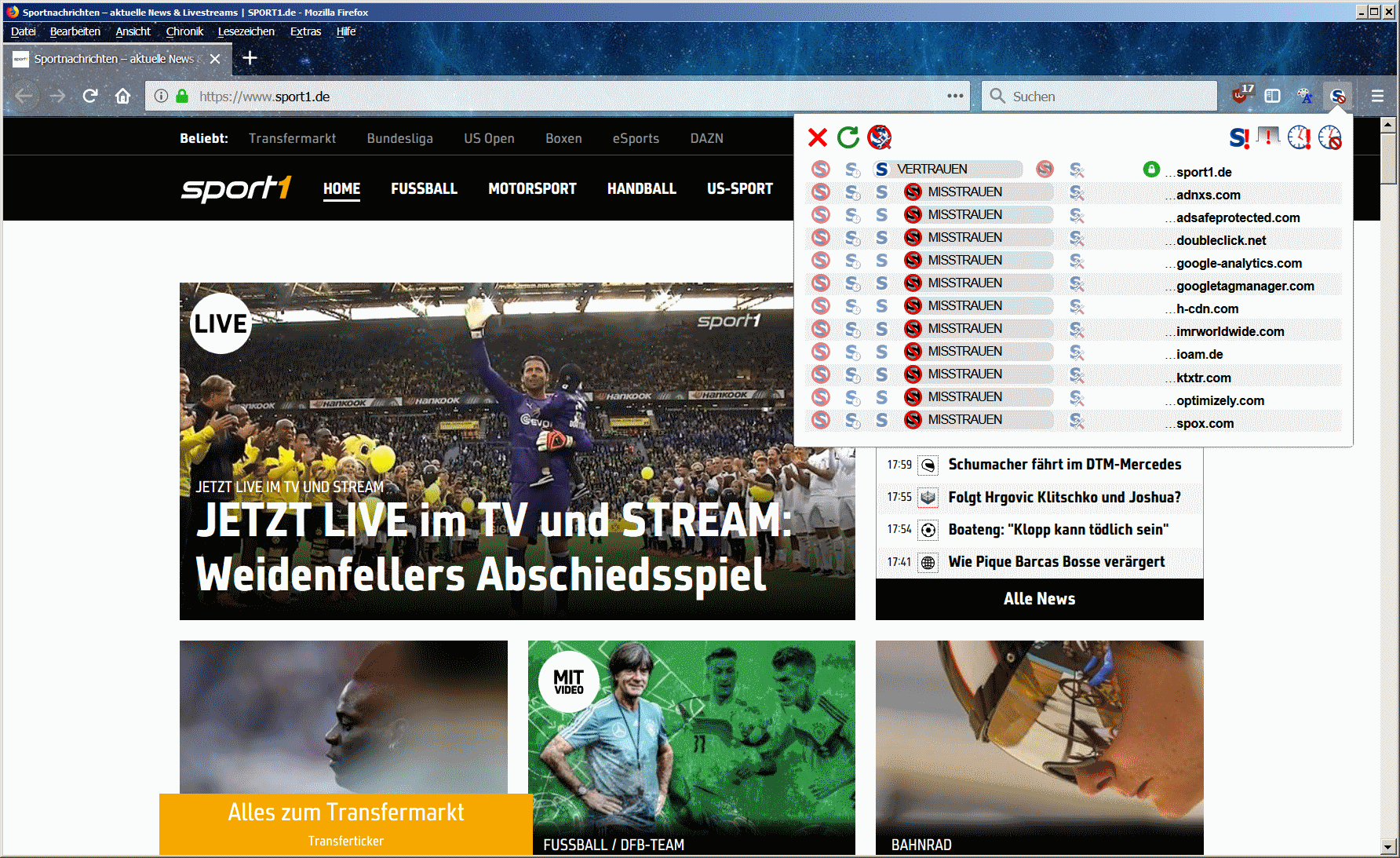Click the clock with ban revoke temporary permissions icon

[1330, 137]
